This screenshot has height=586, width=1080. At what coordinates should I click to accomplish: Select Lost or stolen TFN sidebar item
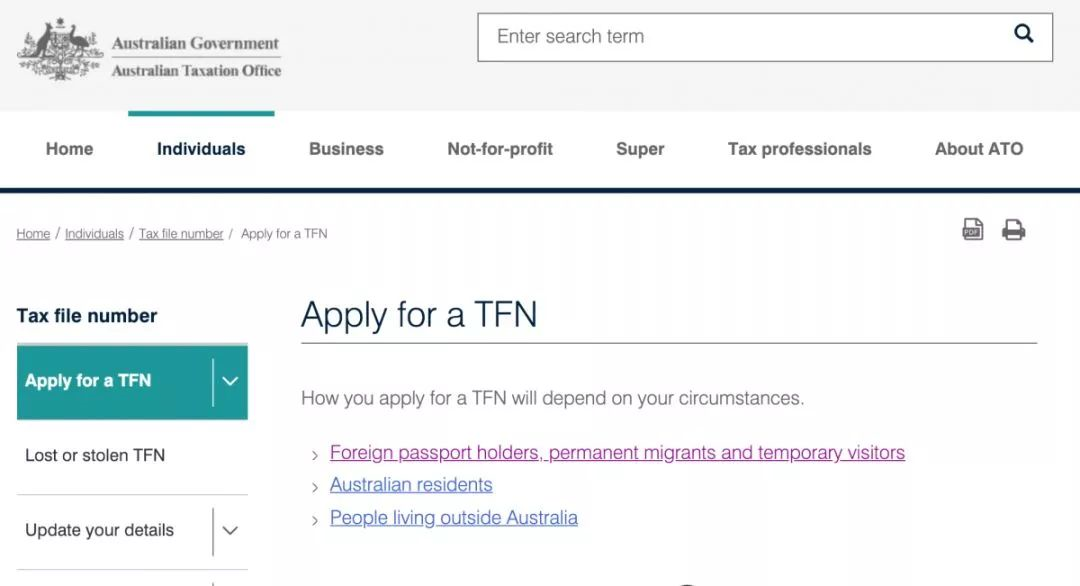95,455
